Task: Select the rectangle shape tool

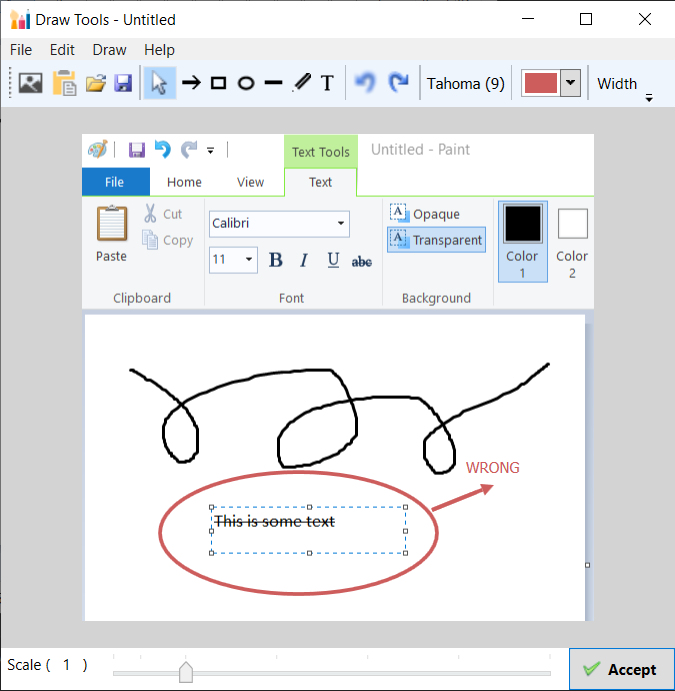Action: point(218,84)
